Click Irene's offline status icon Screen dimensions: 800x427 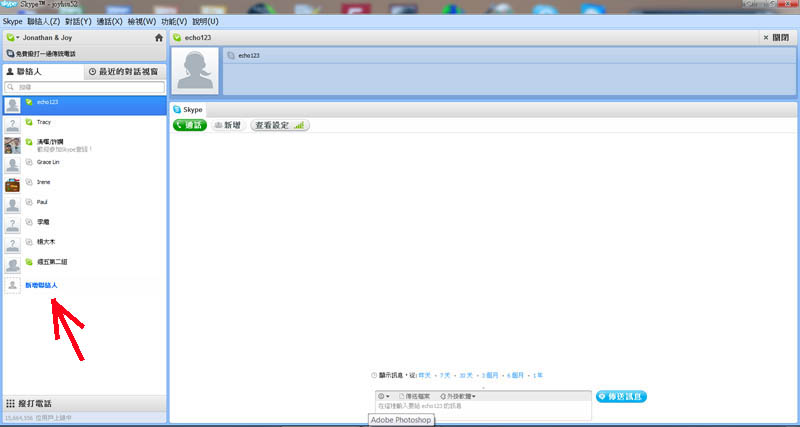point(29,182)
